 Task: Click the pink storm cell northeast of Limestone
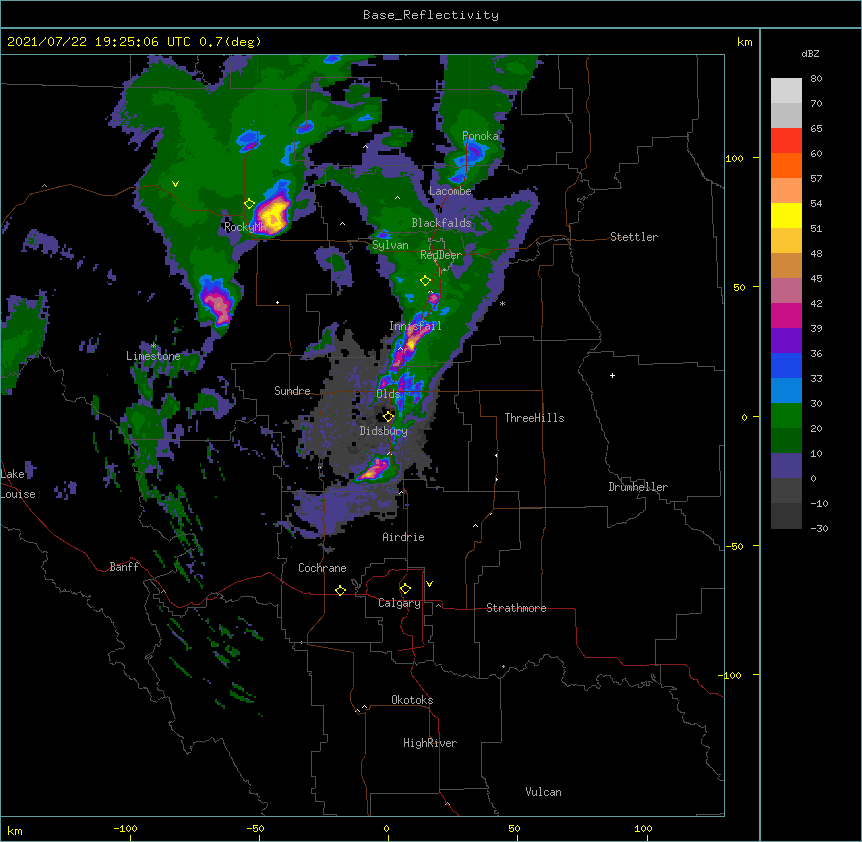[217, 302]
